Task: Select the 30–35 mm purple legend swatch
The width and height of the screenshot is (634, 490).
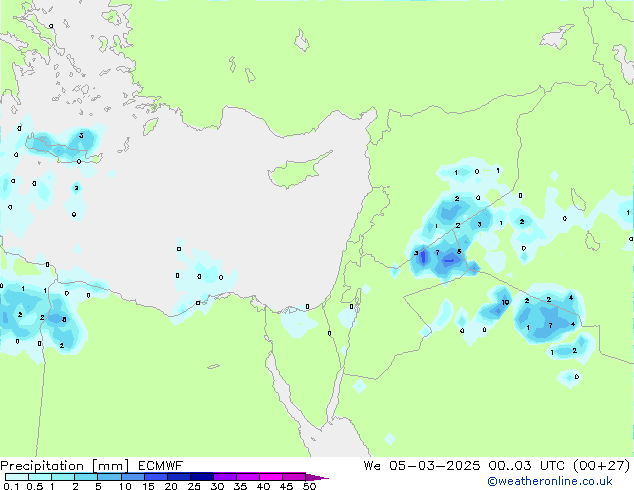Action: [x=224, y=477]
